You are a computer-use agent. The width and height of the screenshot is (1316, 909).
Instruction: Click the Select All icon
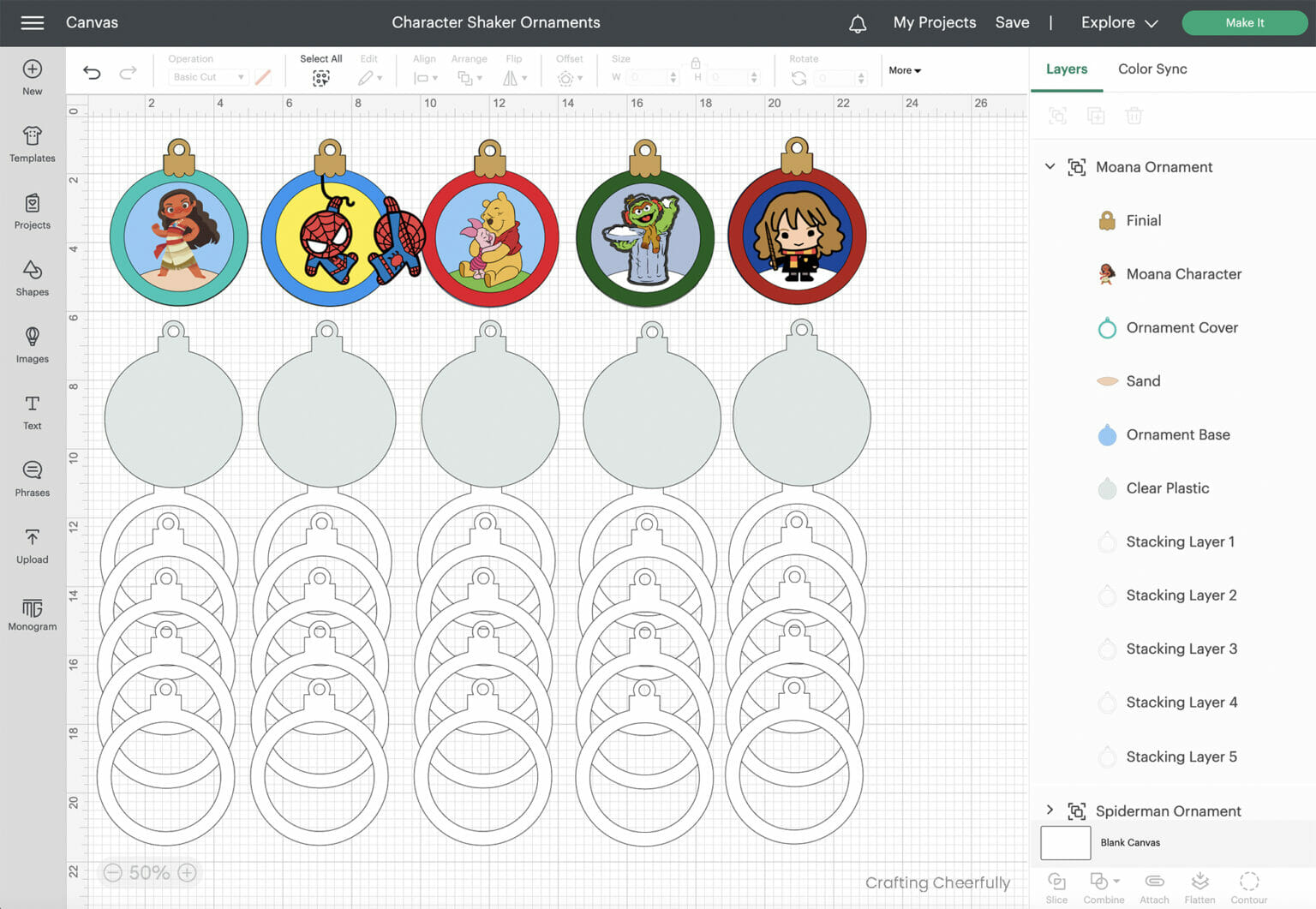coord(321,78)
